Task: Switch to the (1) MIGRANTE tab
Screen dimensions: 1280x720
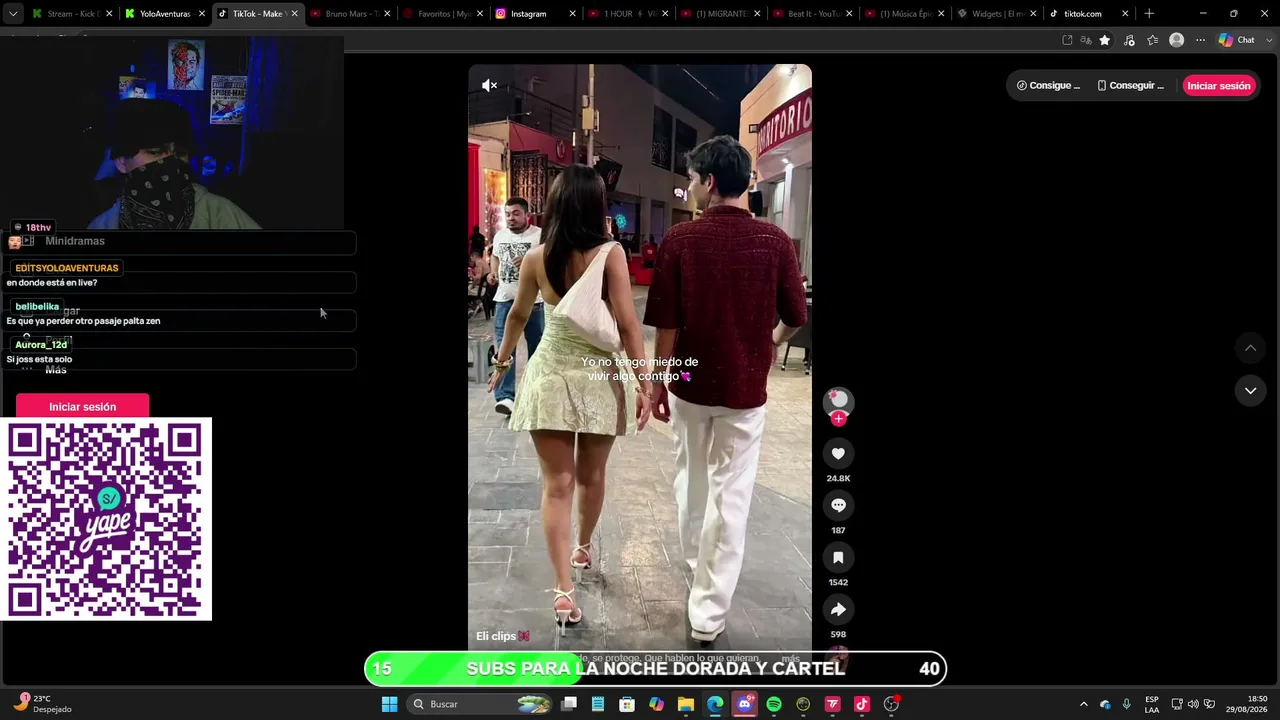Action: coord(720,14)
